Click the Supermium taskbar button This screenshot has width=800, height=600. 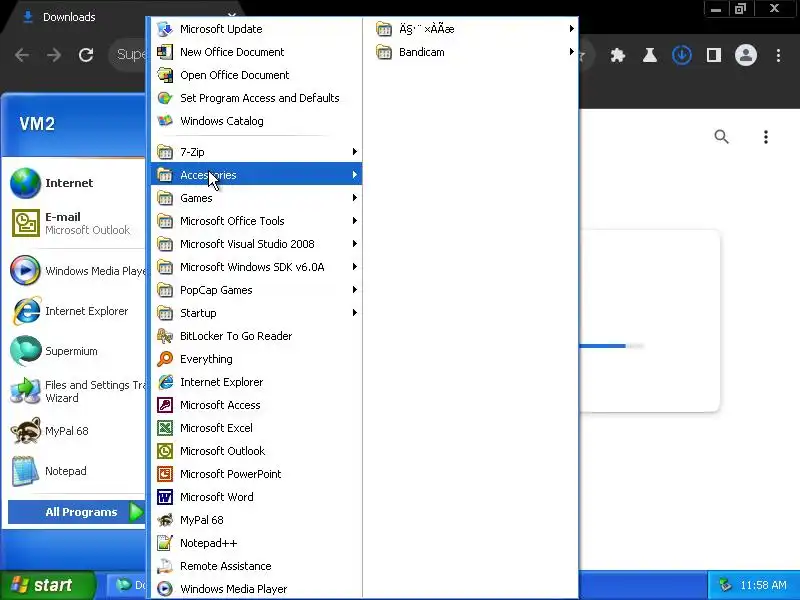point(128,585)
